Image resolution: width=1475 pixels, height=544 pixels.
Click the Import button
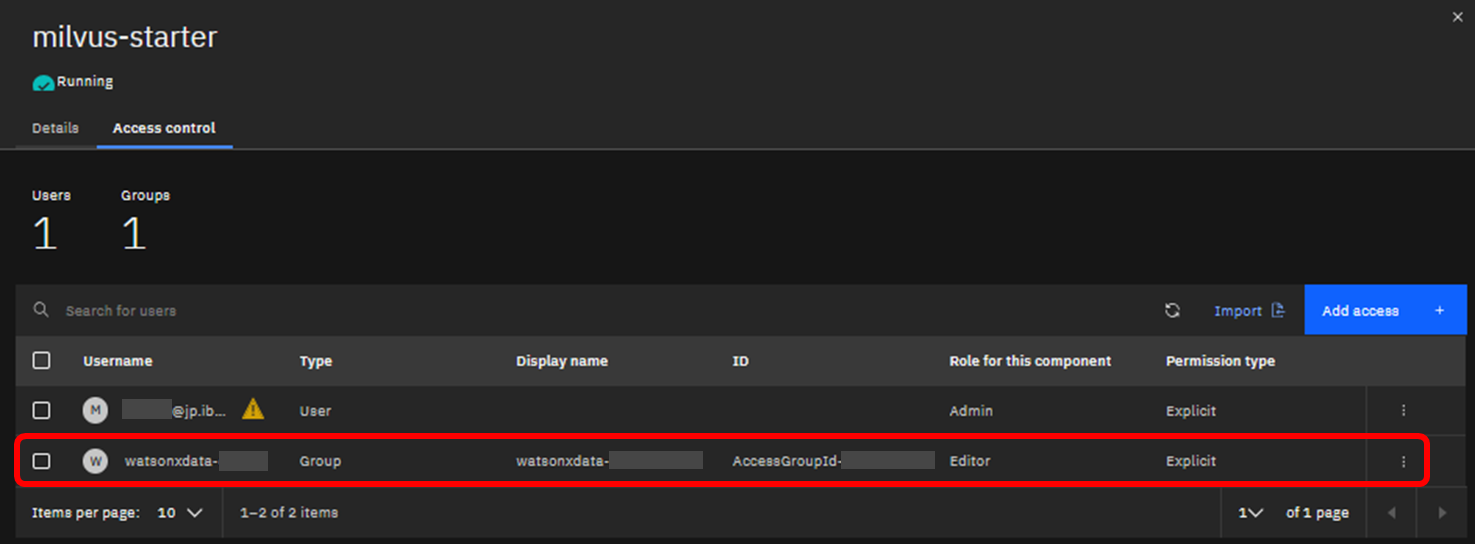click(x=1249, y=311)
